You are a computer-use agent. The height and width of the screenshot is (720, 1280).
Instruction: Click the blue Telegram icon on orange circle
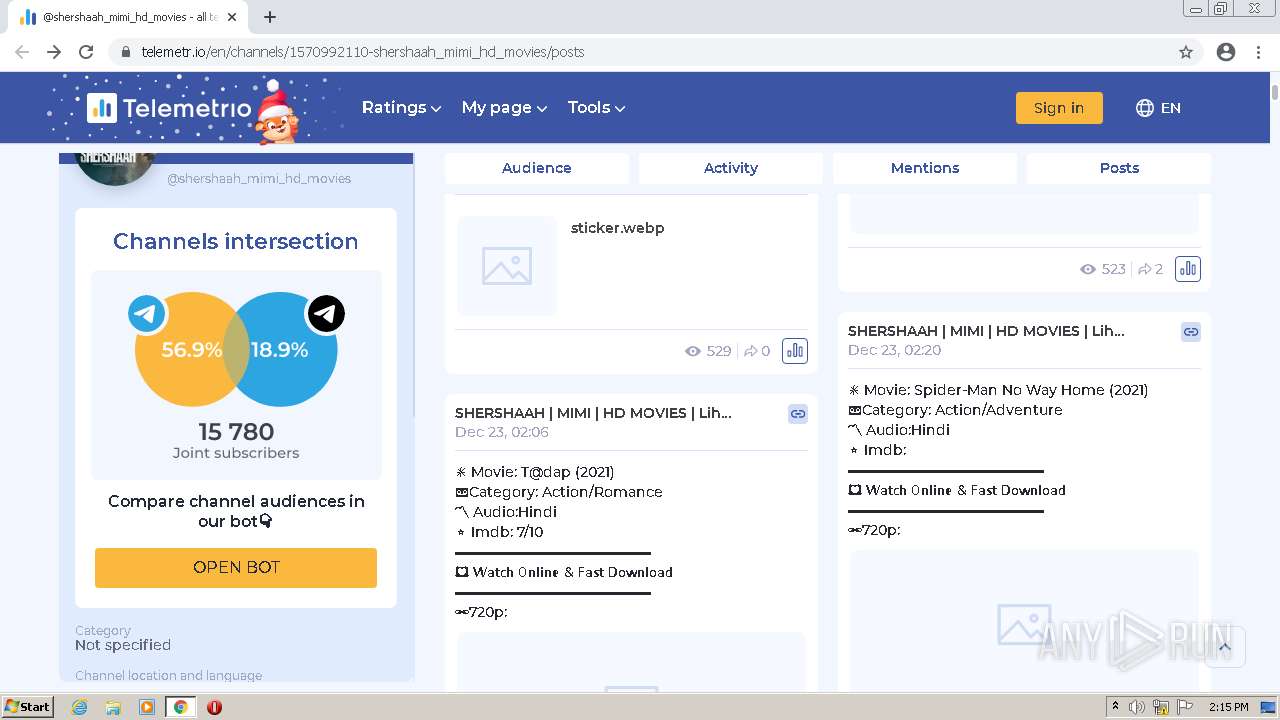(x=147, y=314)
